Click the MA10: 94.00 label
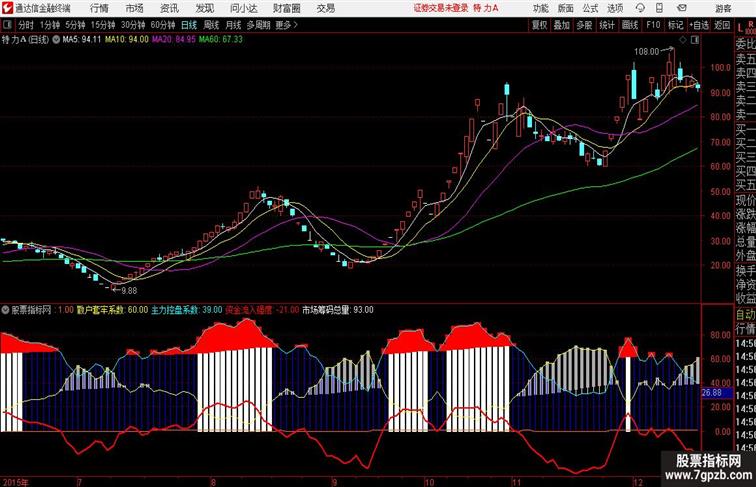The image size is (756, 487). 127,40
